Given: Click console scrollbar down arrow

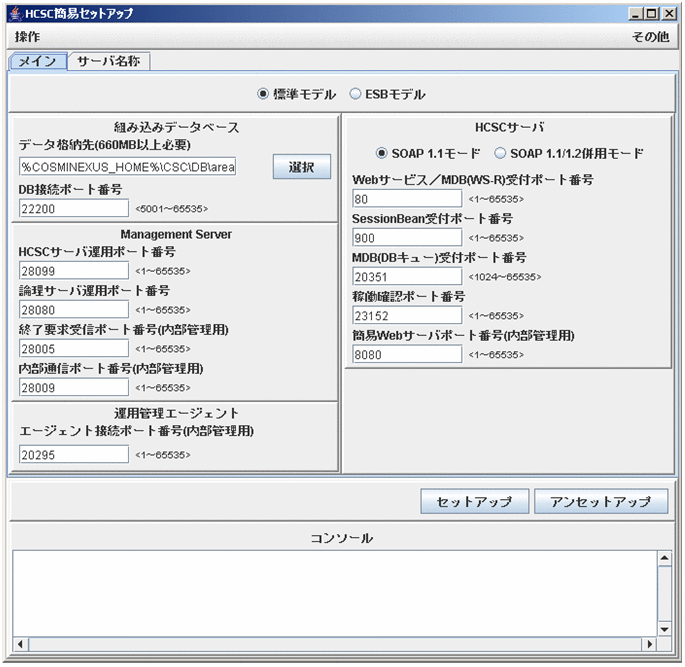Looking at the screenshot, I should [664, 629].
